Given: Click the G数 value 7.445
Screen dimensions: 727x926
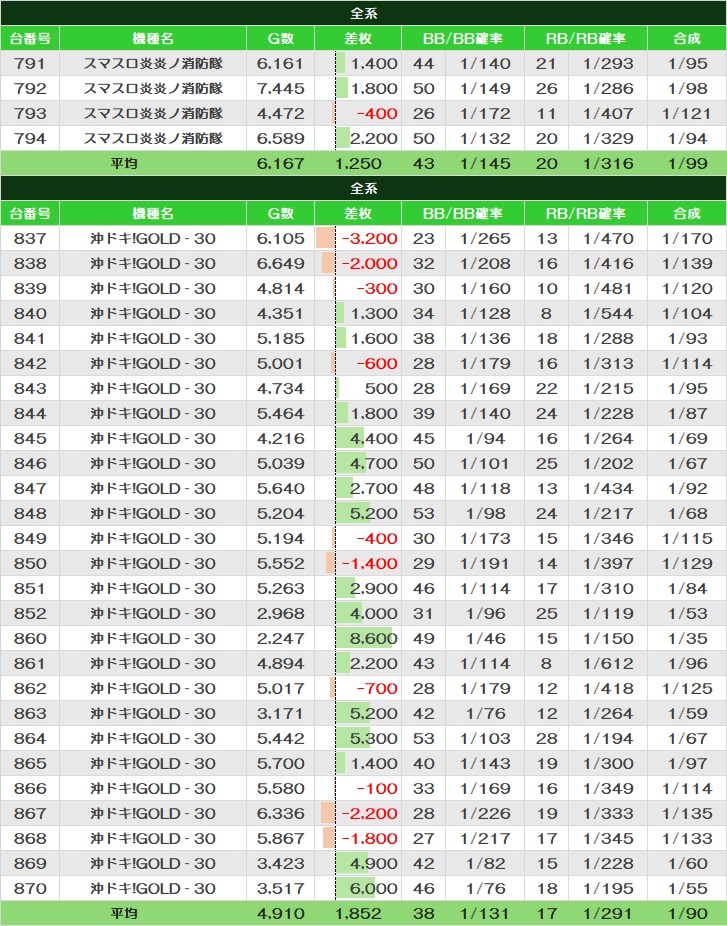Looking at the screenshot, I should pos(281,89).
